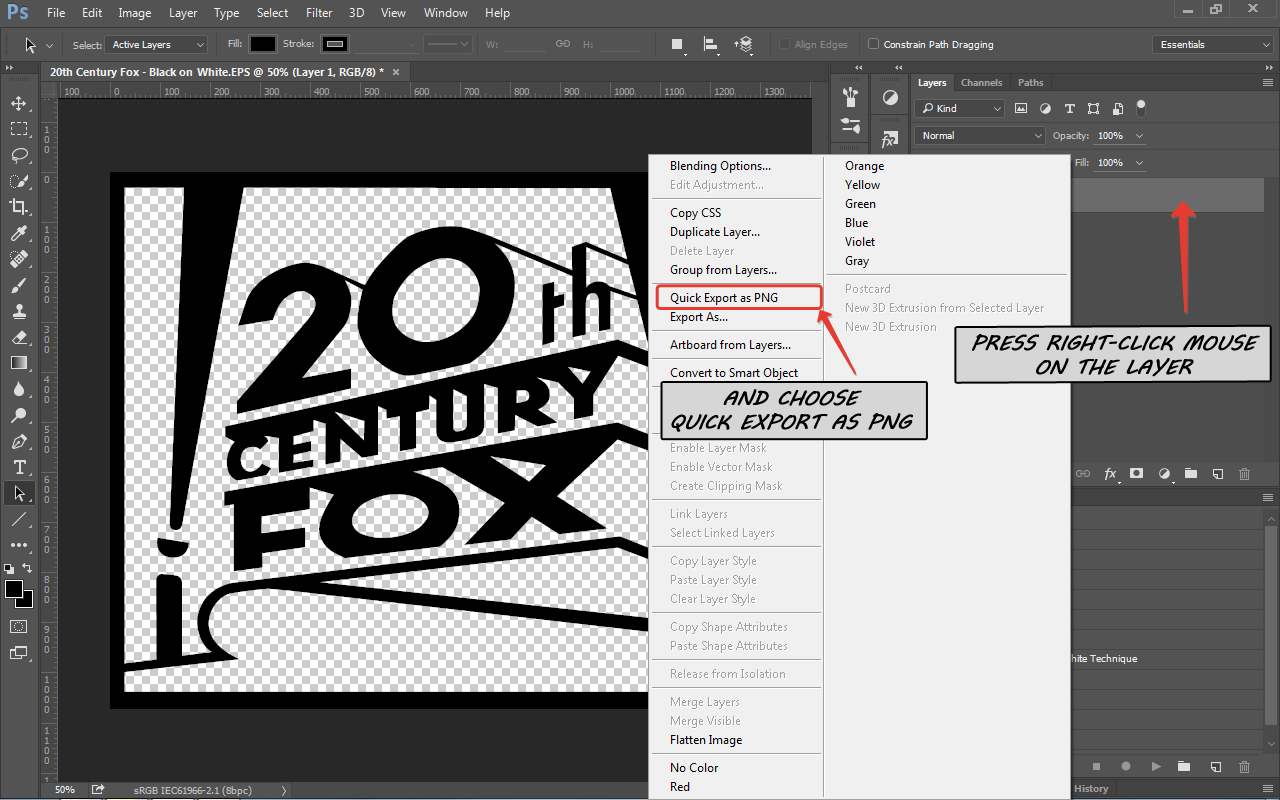
Task: Toggle the adjustment layer filter
Action: (x=1045, y=108)
